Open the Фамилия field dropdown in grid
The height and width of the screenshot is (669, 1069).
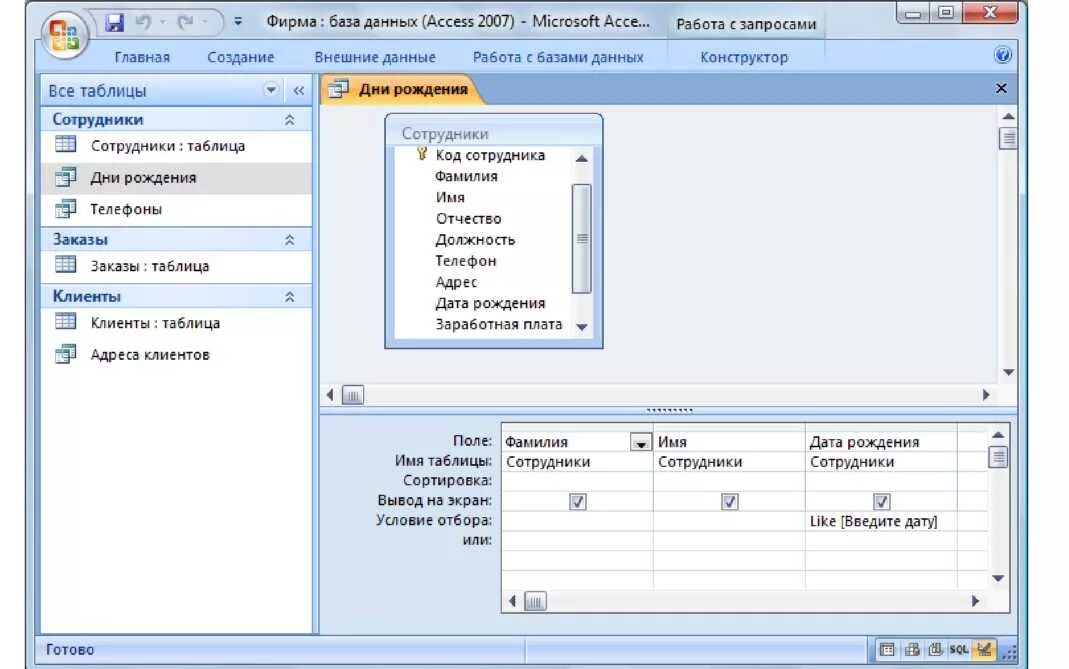[640, 443]
